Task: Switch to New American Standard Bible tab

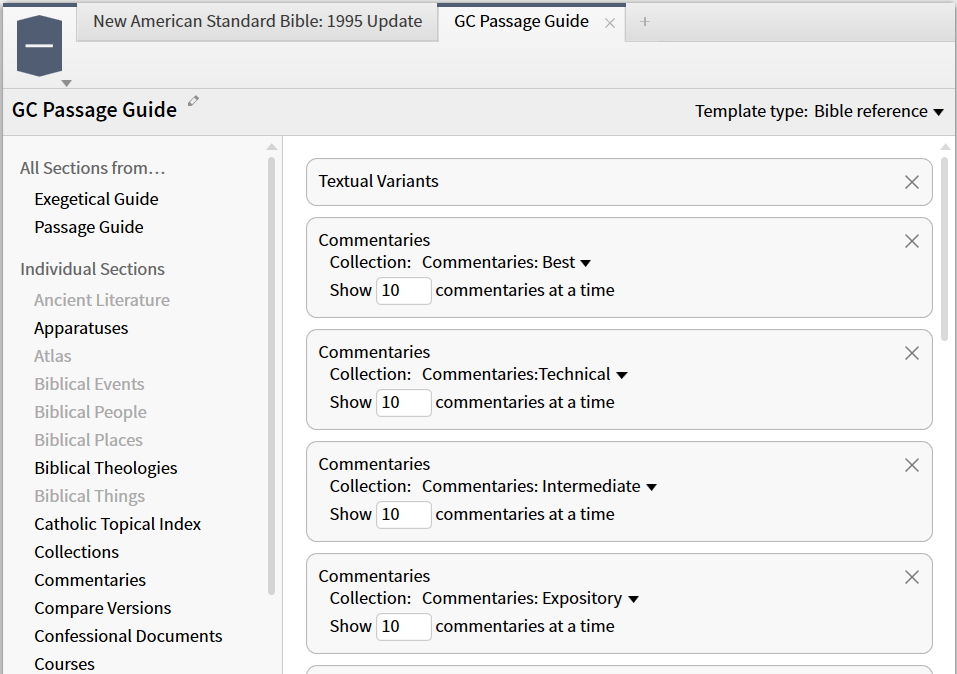Action: [257, 22]
